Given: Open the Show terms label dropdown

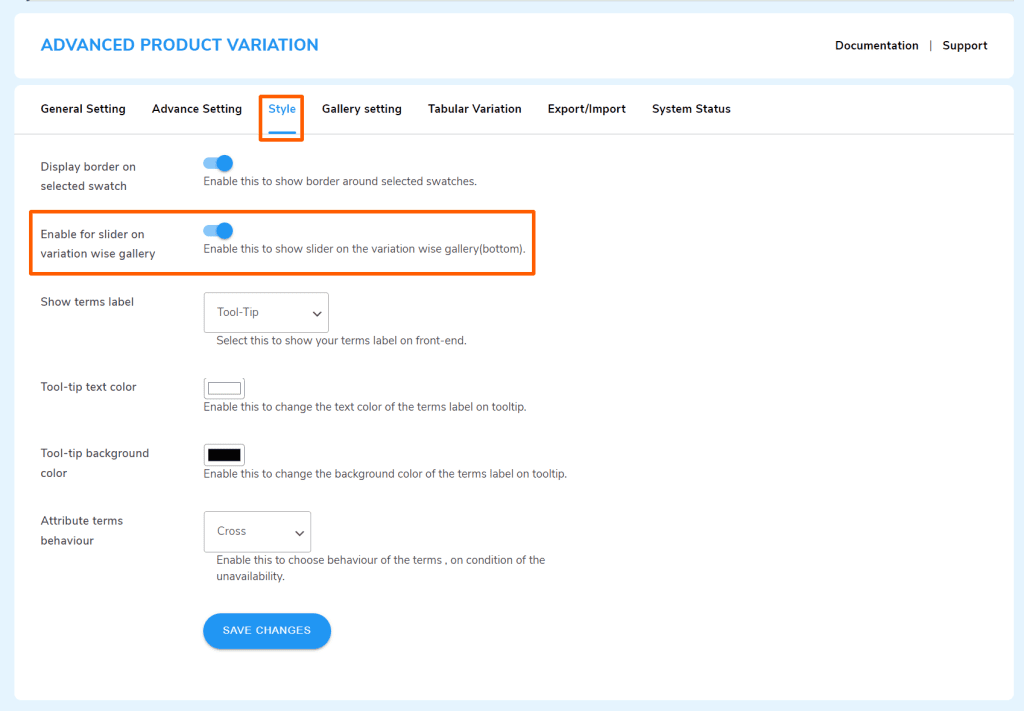Looking at the screenshot, I should pos(265,312).
